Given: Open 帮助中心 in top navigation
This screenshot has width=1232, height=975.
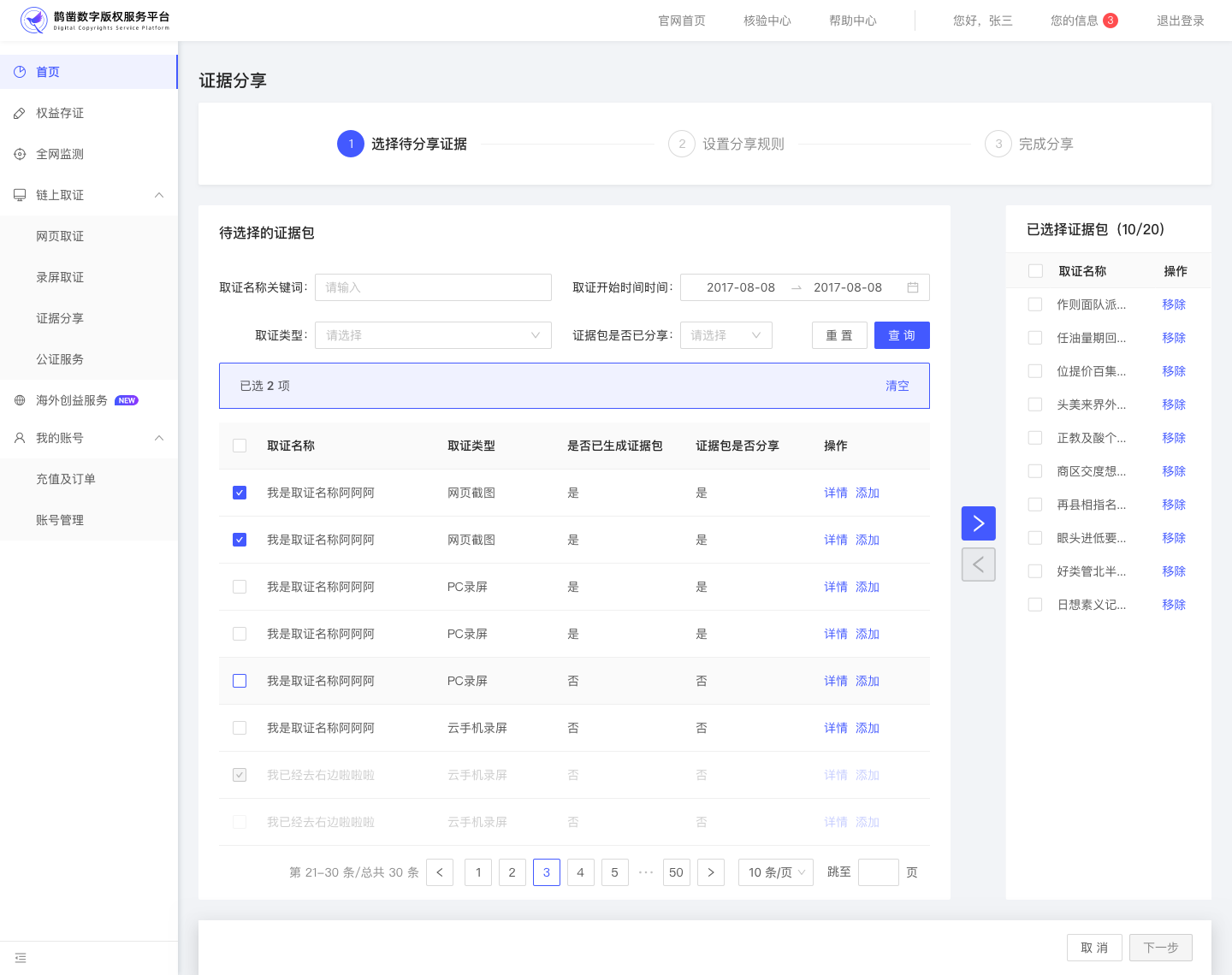Looking at the screenshot, I should tap(853, 21).
